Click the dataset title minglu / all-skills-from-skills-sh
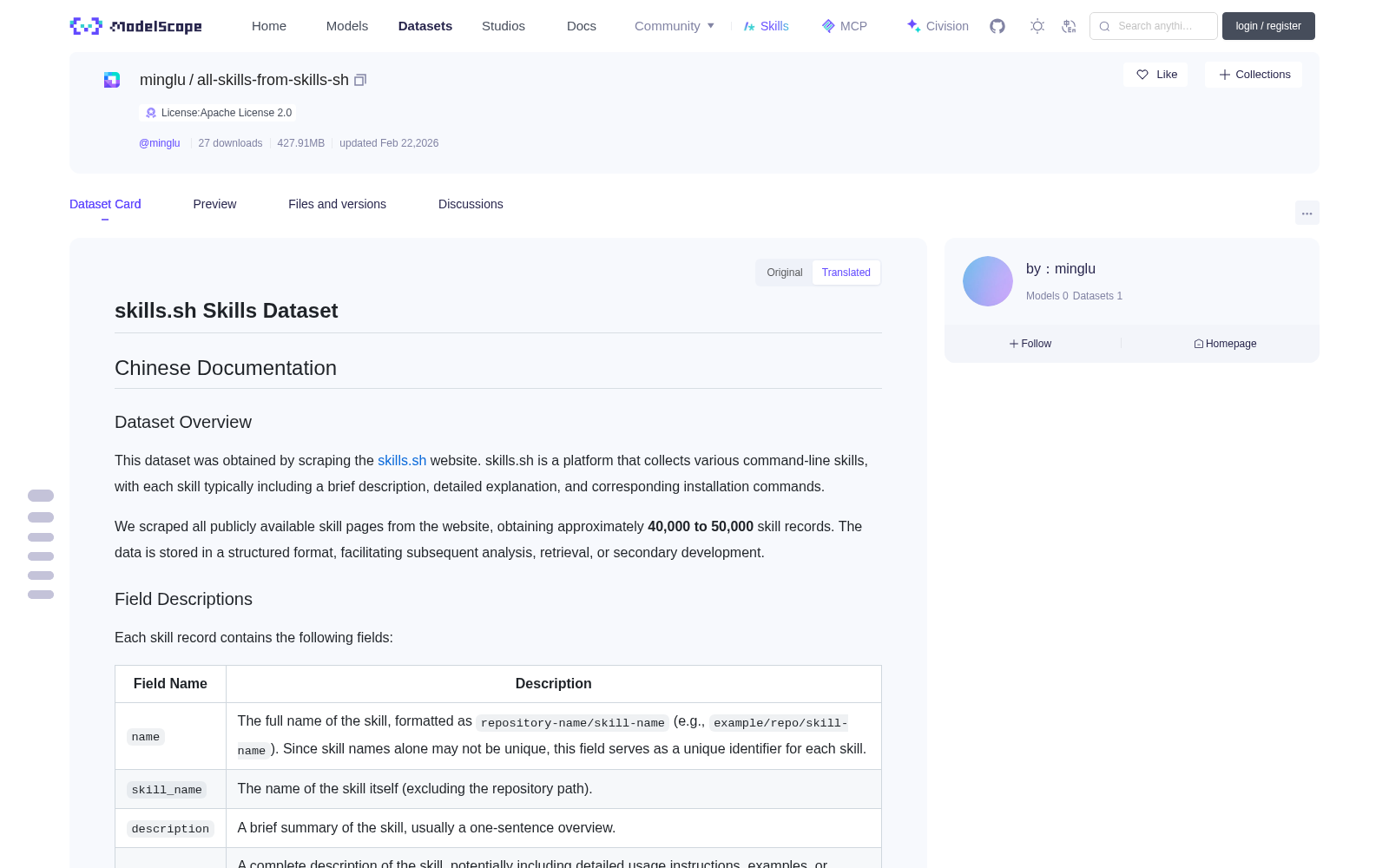 pos(244,80)
